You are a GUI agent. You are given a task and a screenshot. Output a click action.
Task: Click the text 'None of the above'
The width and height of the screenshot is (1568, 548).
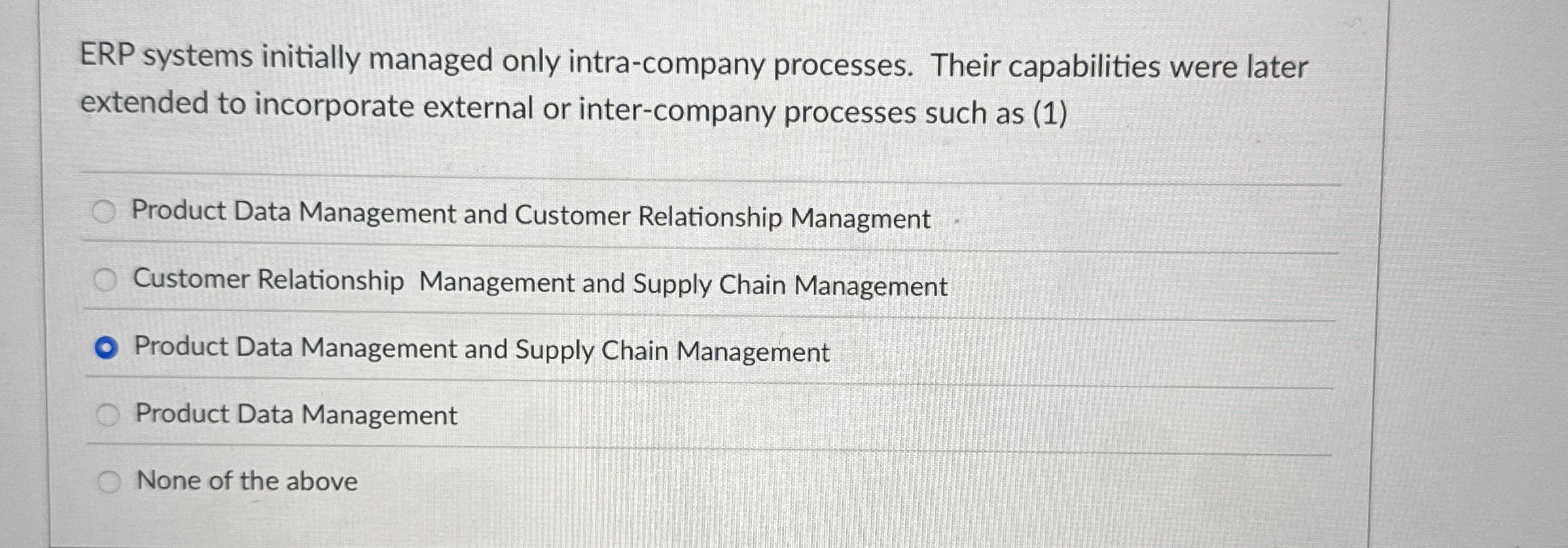[246, 481]
